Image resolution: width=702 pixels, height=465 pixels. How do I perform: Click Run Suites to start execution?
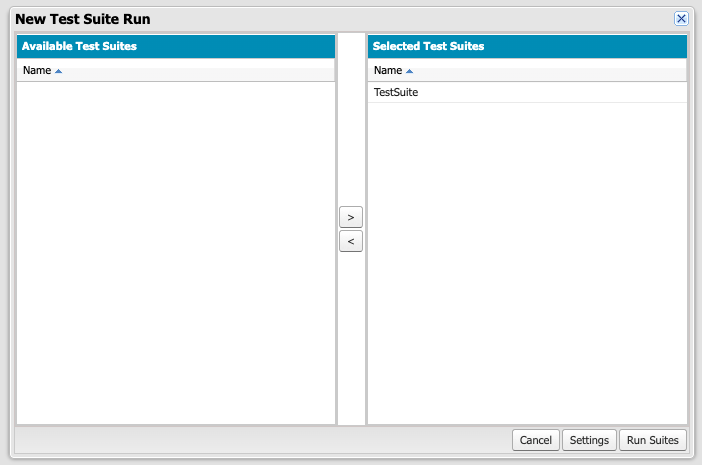[x=652, y=440]
